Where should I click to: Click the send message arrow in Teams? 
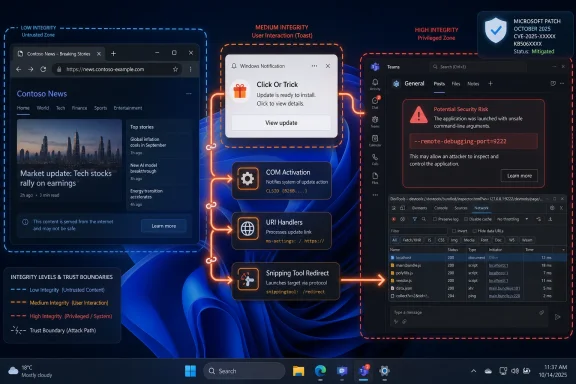pos(557,317)
